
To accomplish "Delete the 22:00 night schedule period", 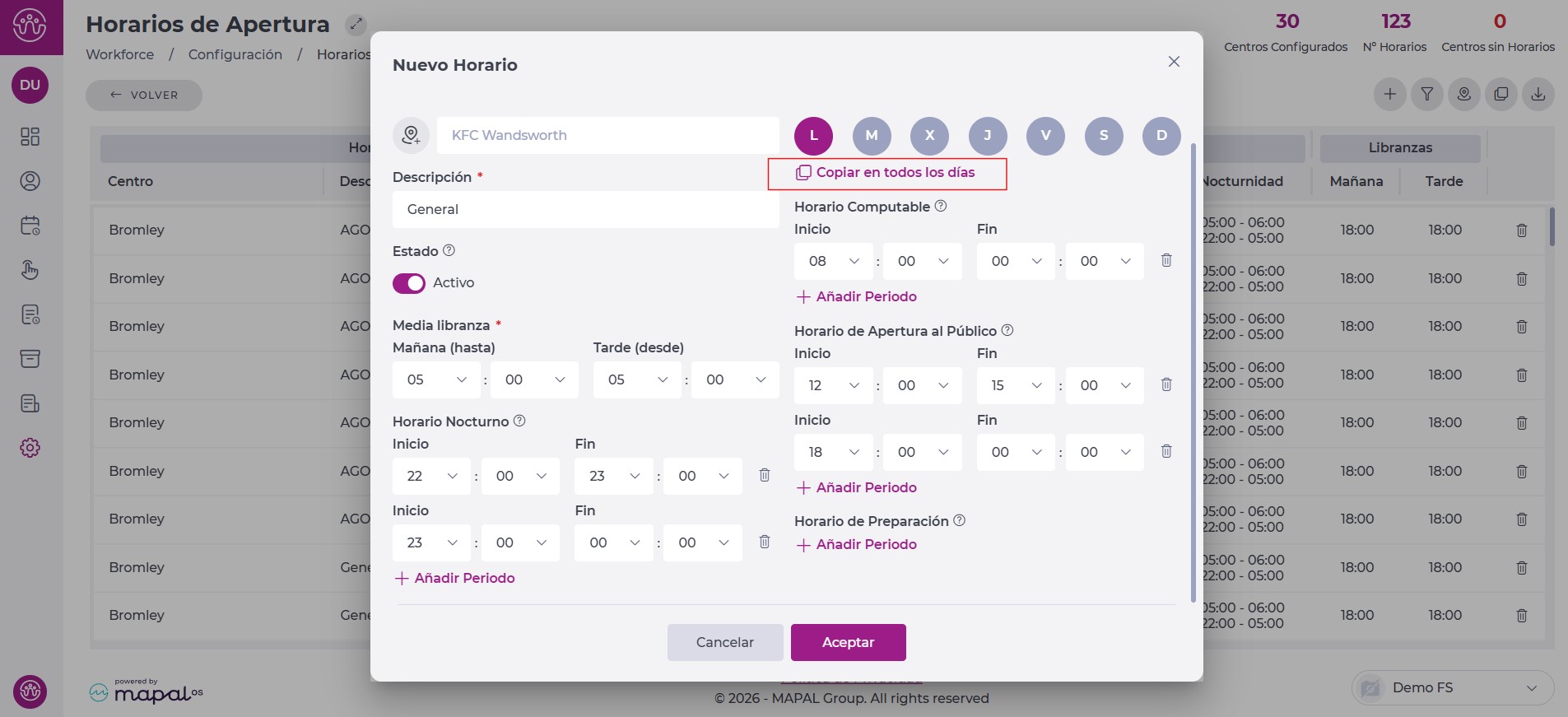I will point(764,475).
